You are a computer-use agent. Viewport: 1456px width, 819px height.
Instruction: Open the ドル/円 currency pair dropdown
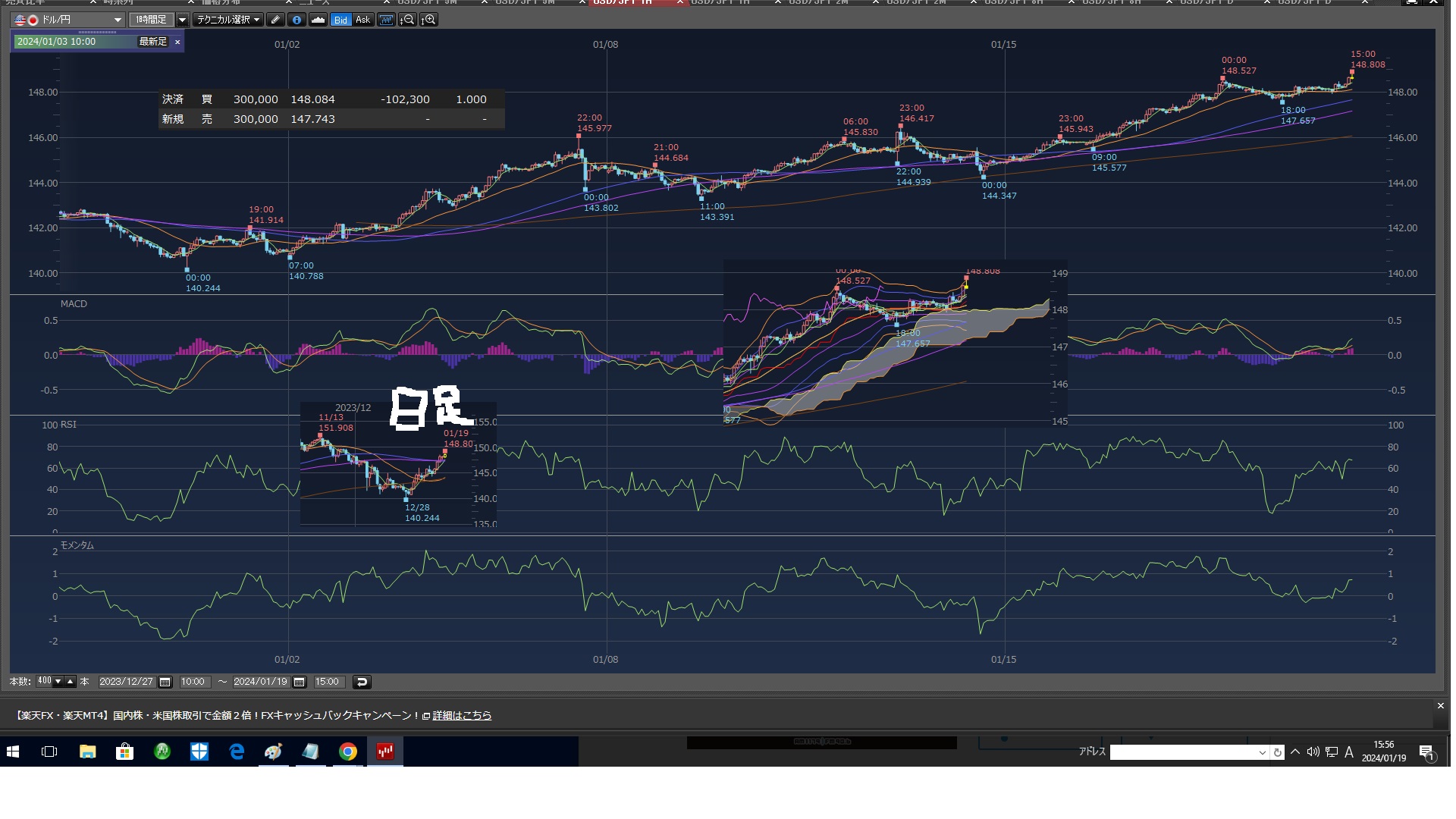point(117,20)
